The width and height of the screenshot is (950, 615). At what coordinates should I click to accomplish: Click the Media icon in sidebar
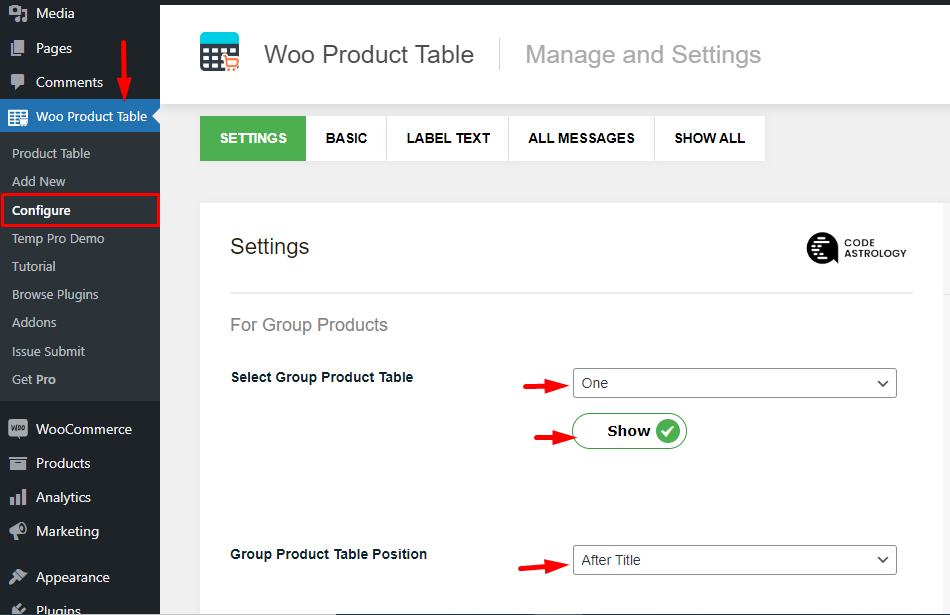pyautogui.click(x=18, y=13)
